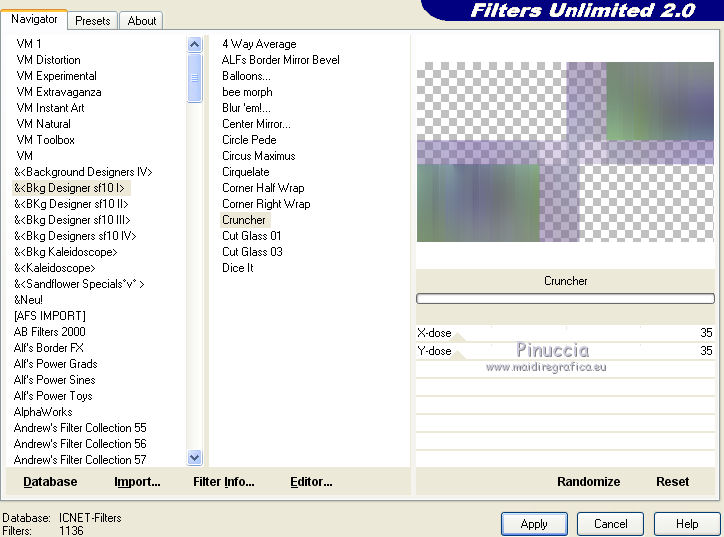Screen dimensions: 724x537
Task: Select VM Distortion category
Action: coord(48,60)
